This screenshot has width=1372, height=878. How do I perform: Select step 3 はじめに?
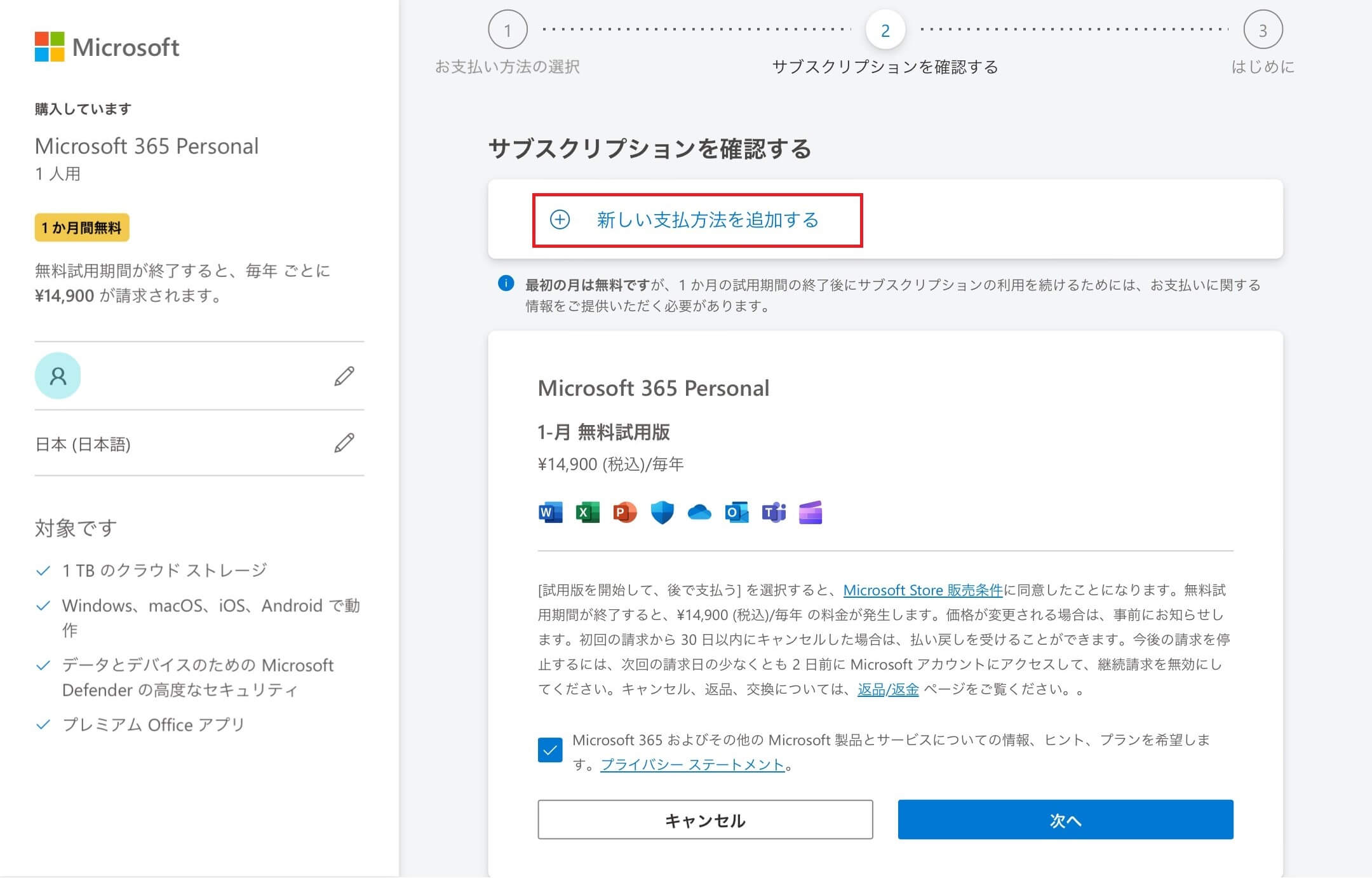(1263, 30)
